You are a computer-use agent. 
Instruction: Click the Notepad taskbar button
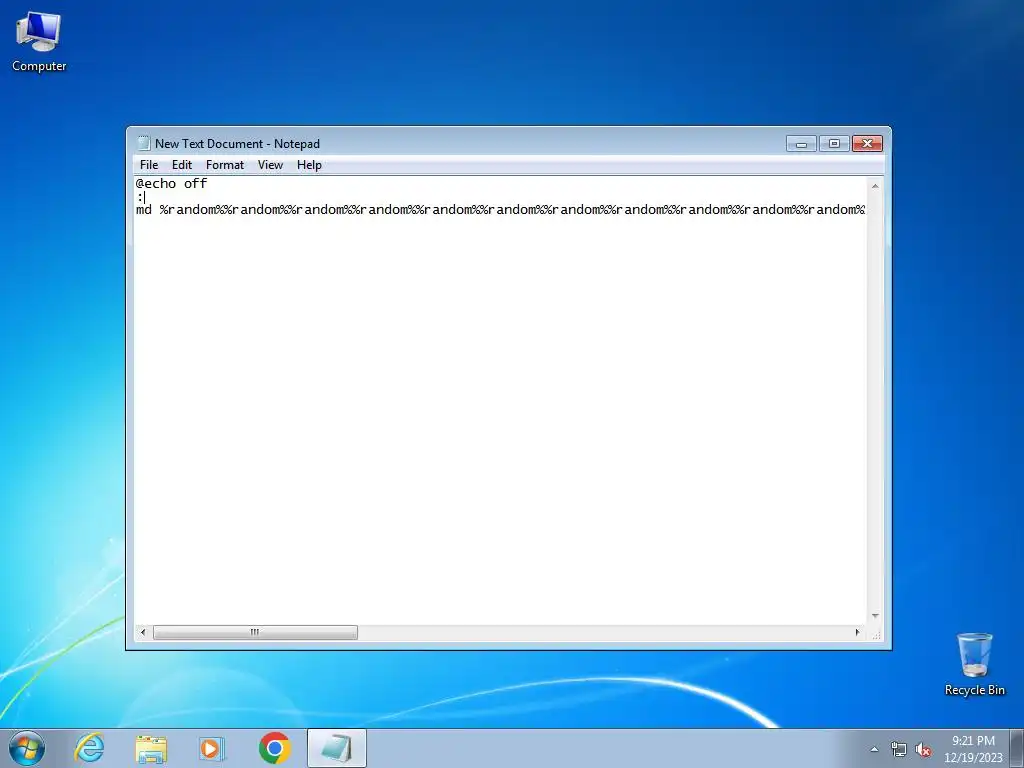[336, 748]
